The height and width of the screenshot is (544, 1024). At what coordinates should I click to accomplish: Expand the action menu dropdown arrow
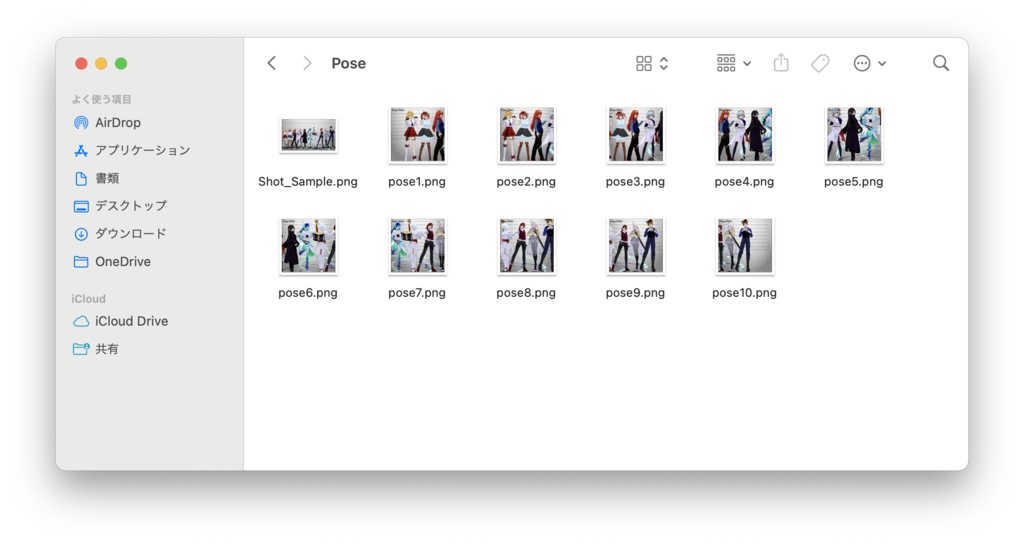tap(882, 64)
